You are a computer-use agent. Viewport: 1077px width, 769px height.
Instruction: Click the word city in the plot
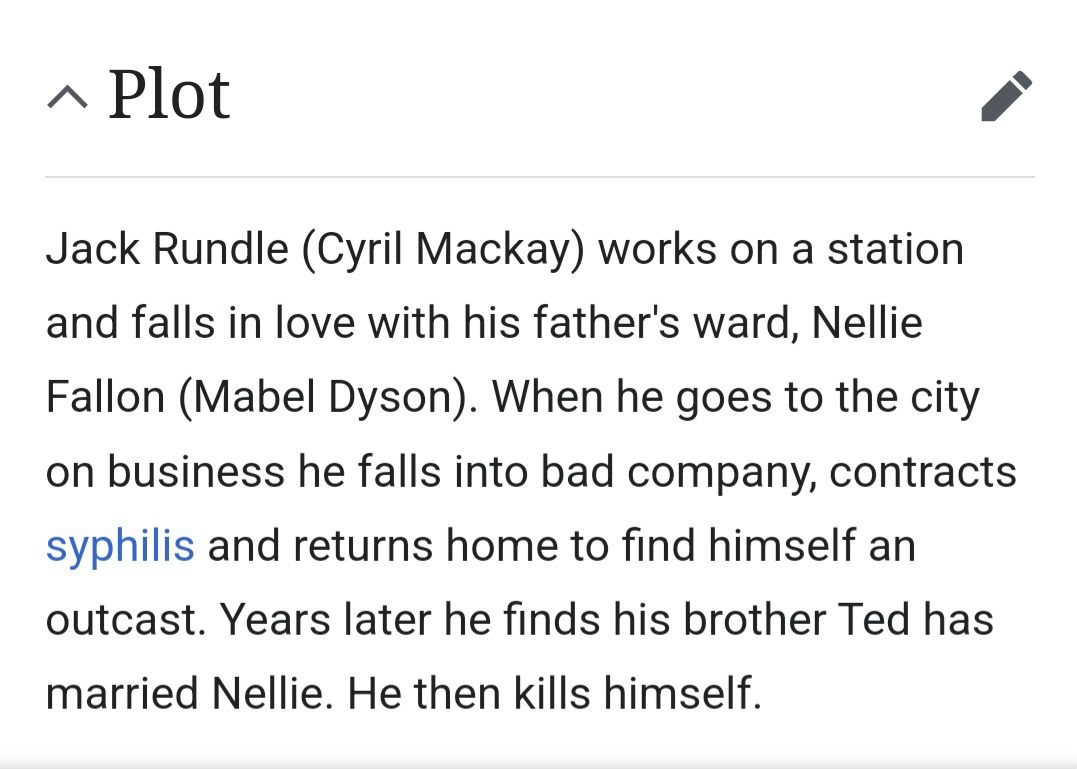(941, 397)
